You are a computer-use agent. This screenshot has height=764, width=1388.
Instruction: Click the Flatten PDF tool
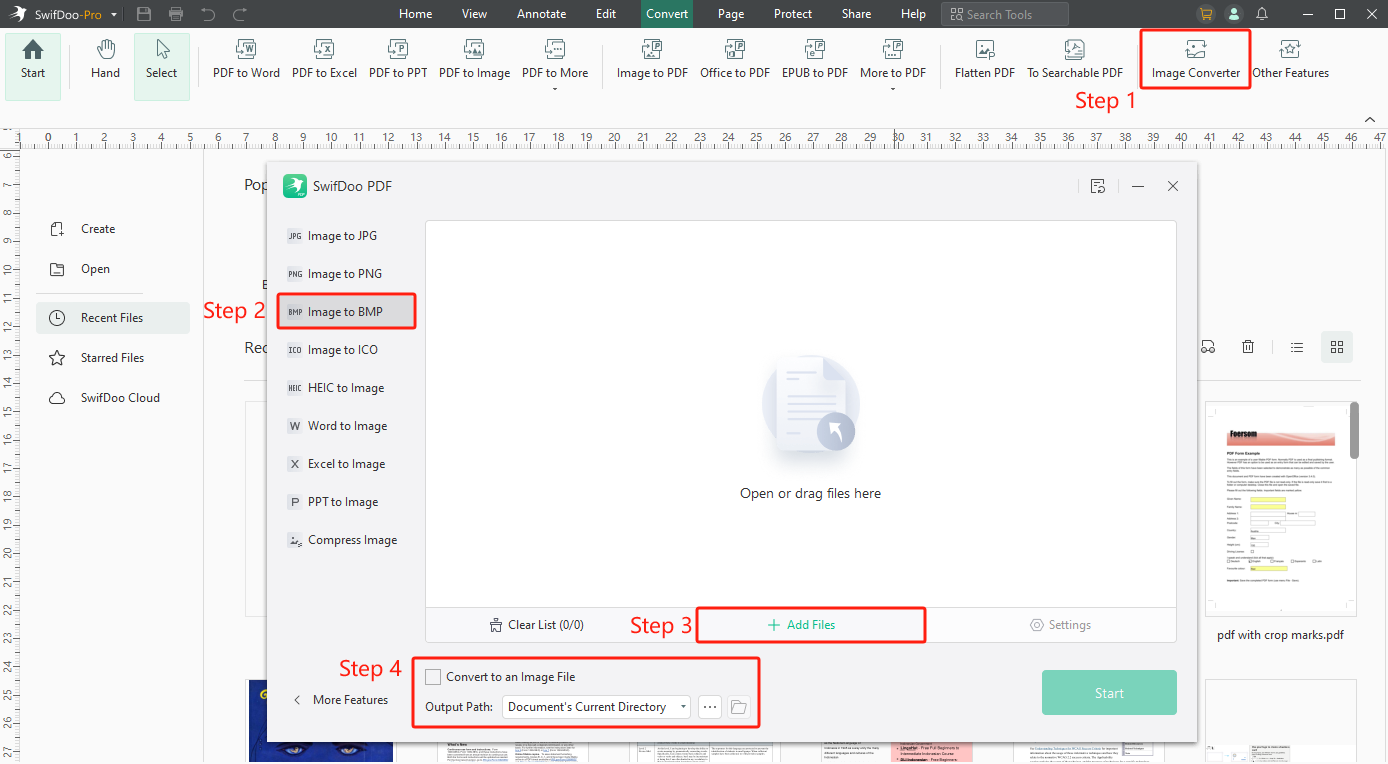[x=985, y=61]
